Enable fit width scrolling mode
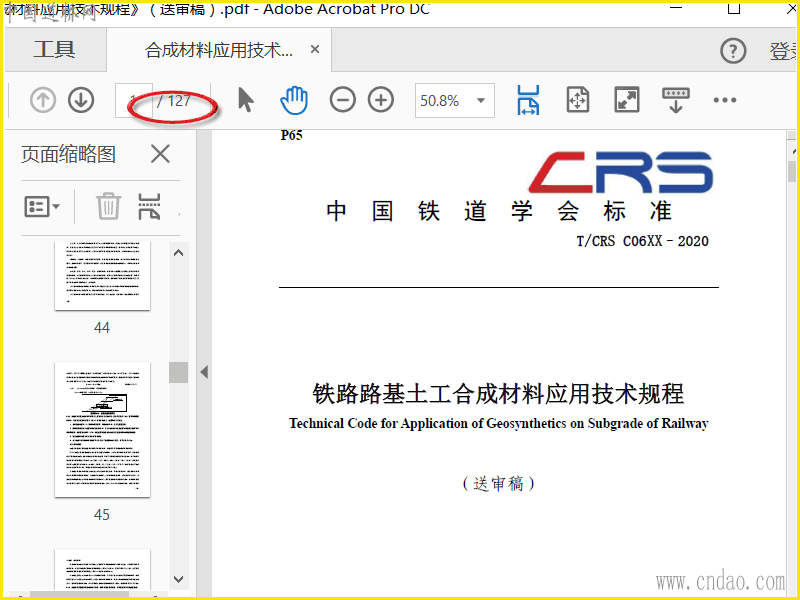Screen dimensions: 800x600 (528, 100)
